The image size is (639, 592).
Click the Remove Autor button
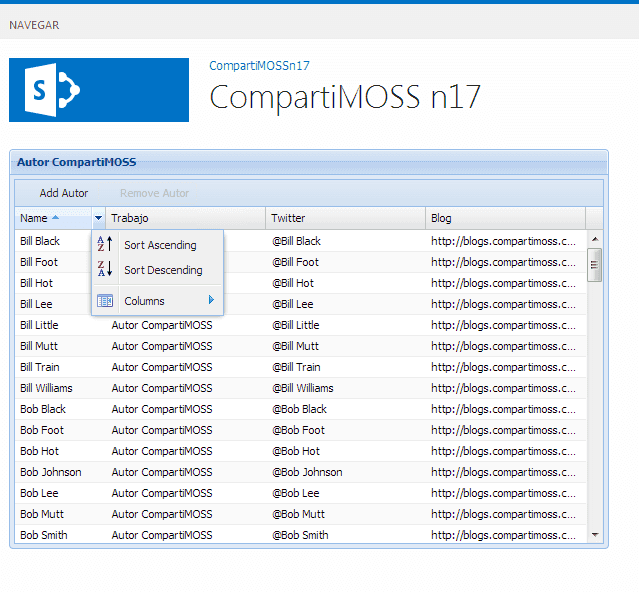coord(154,193)
